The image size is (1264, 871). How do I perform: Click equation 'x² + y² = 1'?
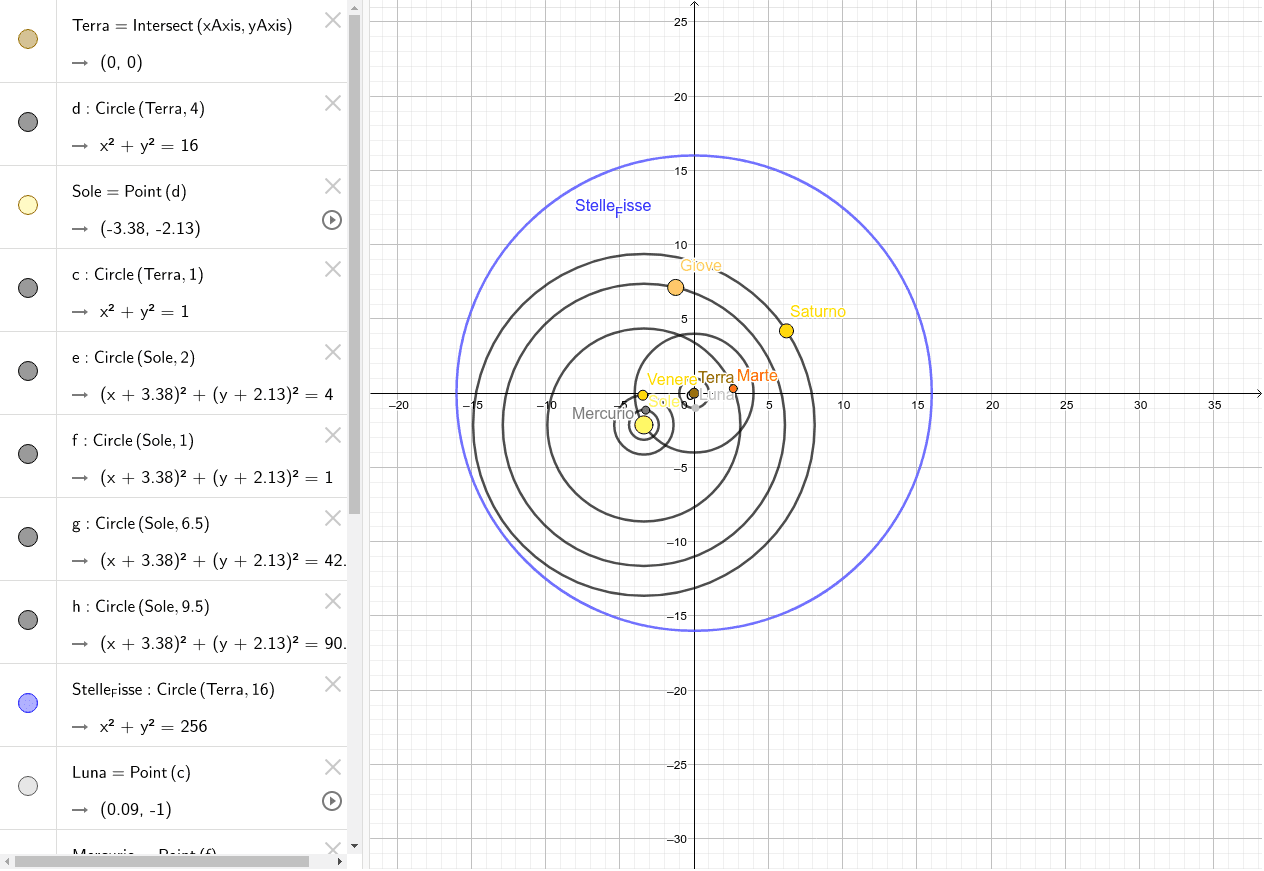click(144, 312)
